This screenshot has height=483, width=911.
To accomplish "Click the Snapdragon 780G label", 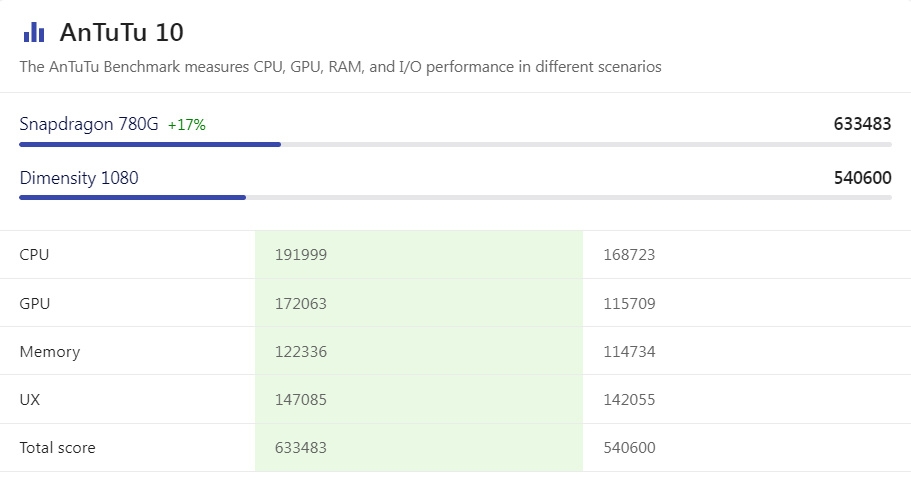I will point(89,124).
